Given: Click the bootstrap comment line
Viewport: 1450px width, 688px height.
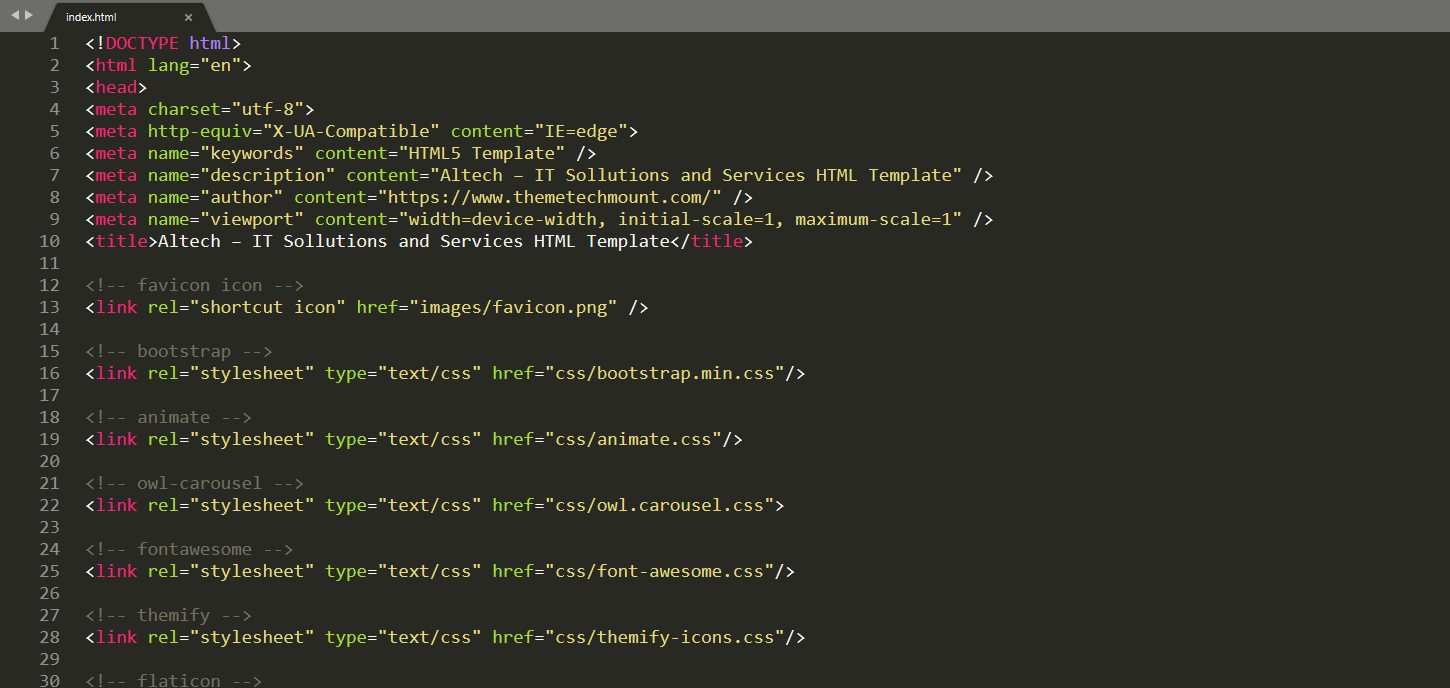Looking at the screenshot, I should tap(179, 351).
